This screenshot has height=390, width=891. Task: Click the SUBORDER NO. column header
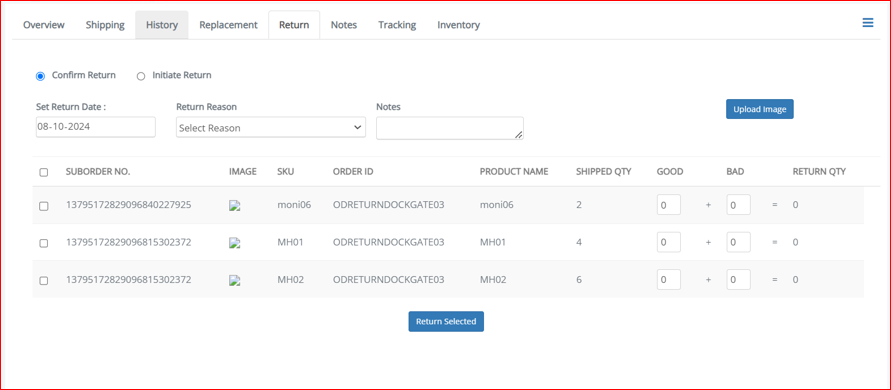[x=98, y=172]
